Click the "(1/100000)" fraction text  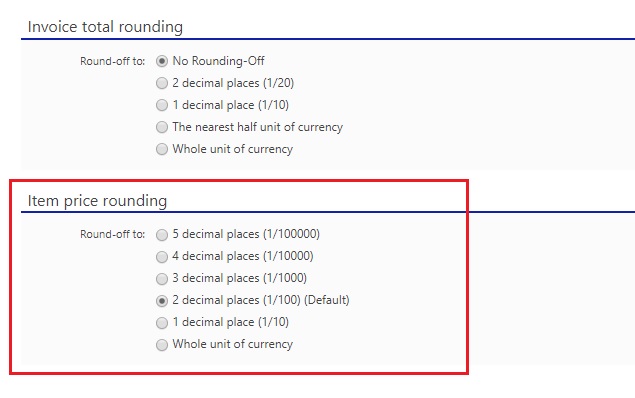(291, 234)
